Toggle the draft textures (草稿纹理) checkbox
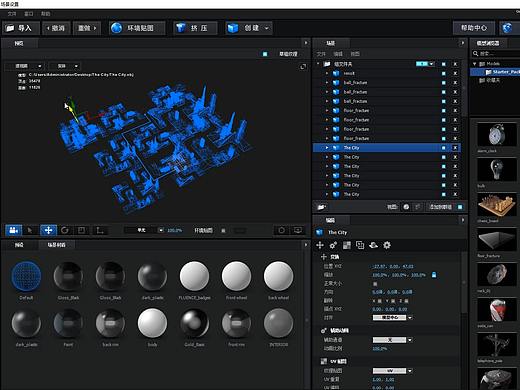520x390 pixels. pos(265,54)
